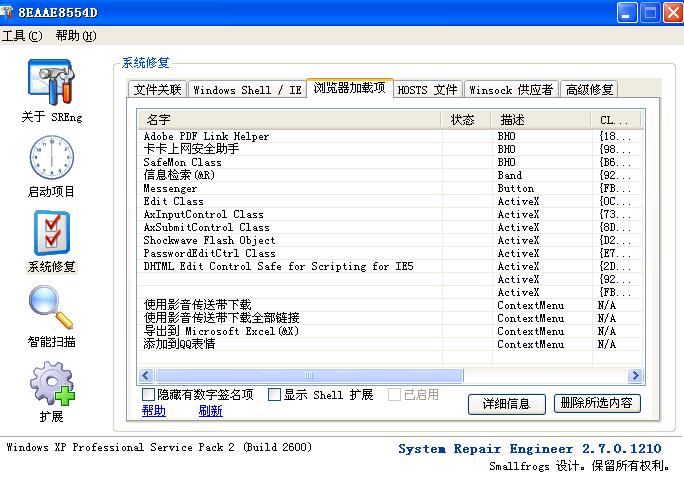Click the CL... column header
The width and height of the screenshot is (684, 479).
[616, 120]
